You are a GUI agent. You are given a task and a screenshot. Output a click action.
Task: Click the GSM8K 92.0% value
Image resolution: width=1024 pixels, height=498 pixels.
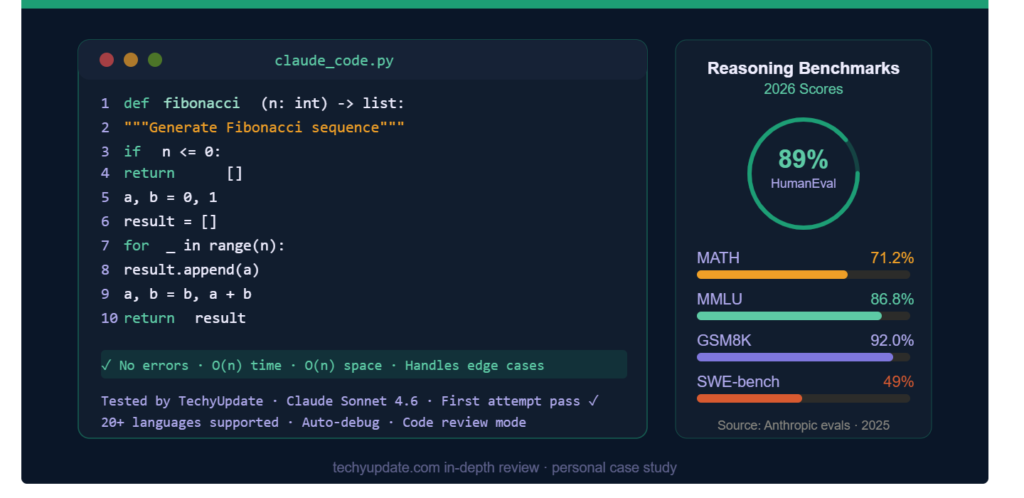pyautogui.click(x=891, y=340)
